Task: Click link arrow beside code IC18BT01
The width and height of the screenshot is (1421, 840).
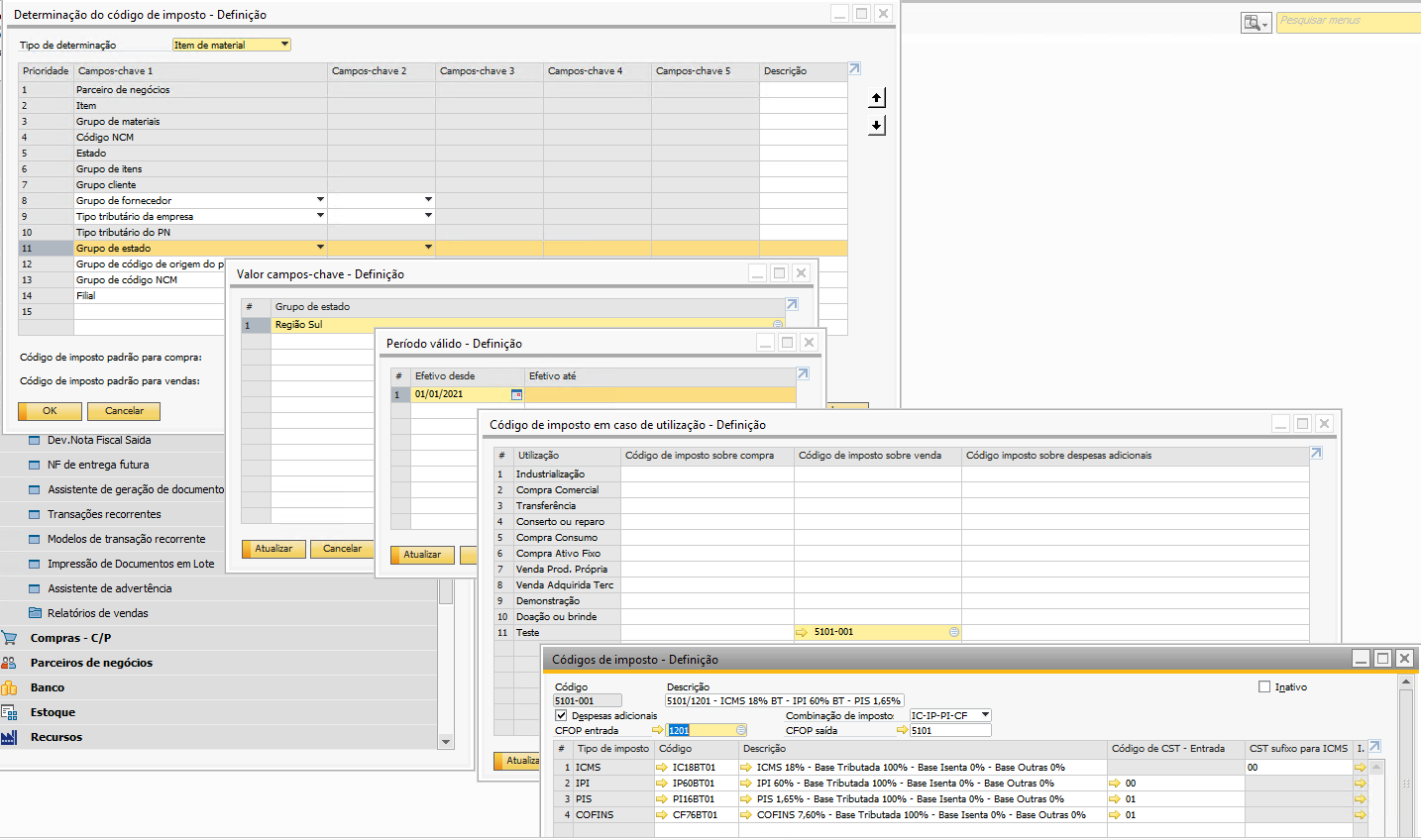Action: pos(661,768)
